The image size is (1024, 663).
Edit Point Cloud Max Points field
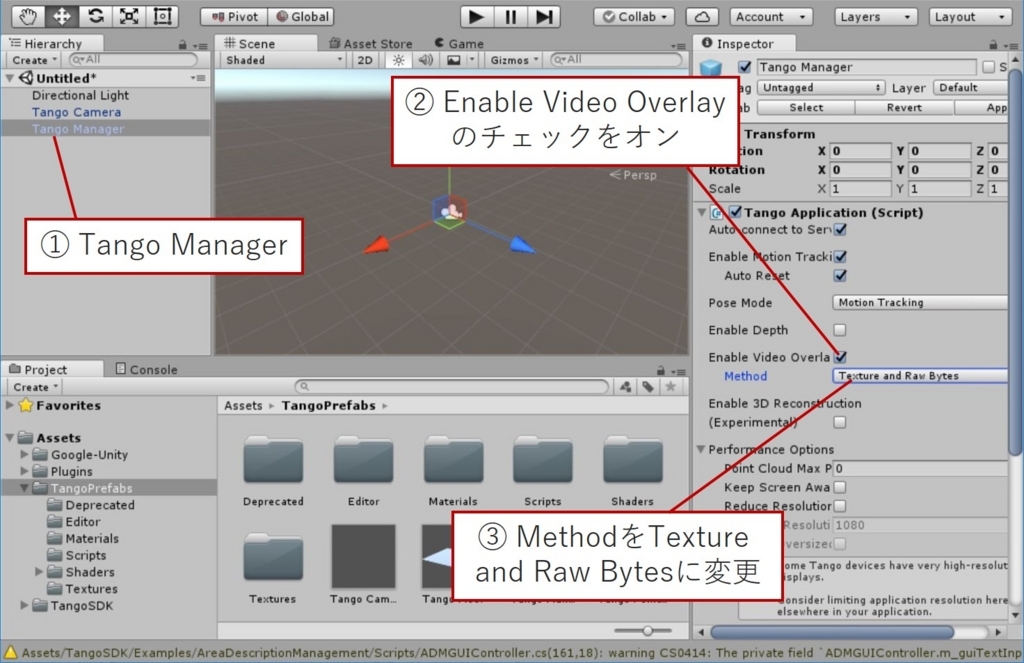(x=920, y=468)
